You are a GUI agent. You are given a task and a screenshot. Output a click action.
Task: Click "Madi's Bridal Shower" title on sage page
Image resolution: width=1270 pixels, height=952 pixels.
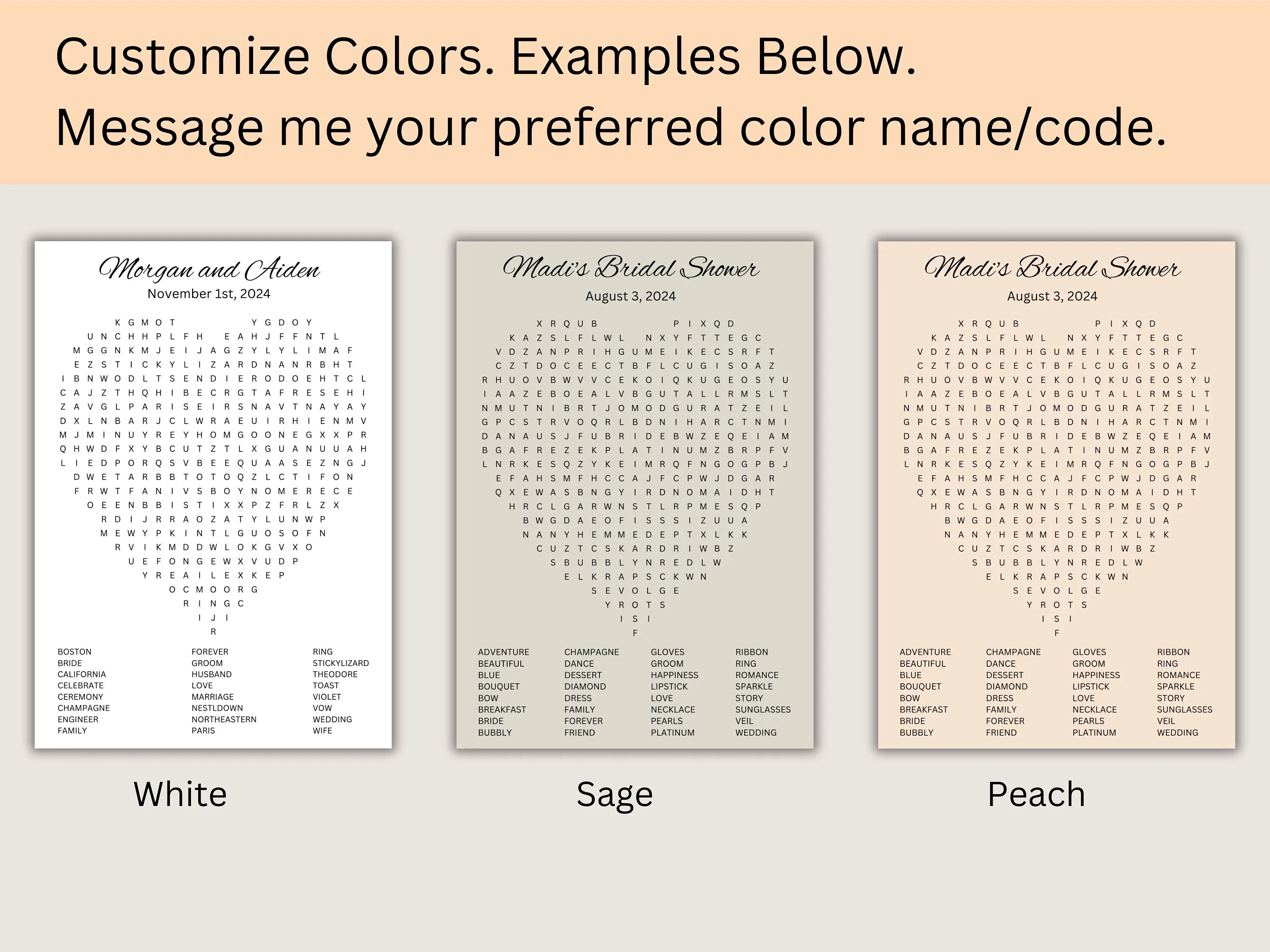coord(630,268)
